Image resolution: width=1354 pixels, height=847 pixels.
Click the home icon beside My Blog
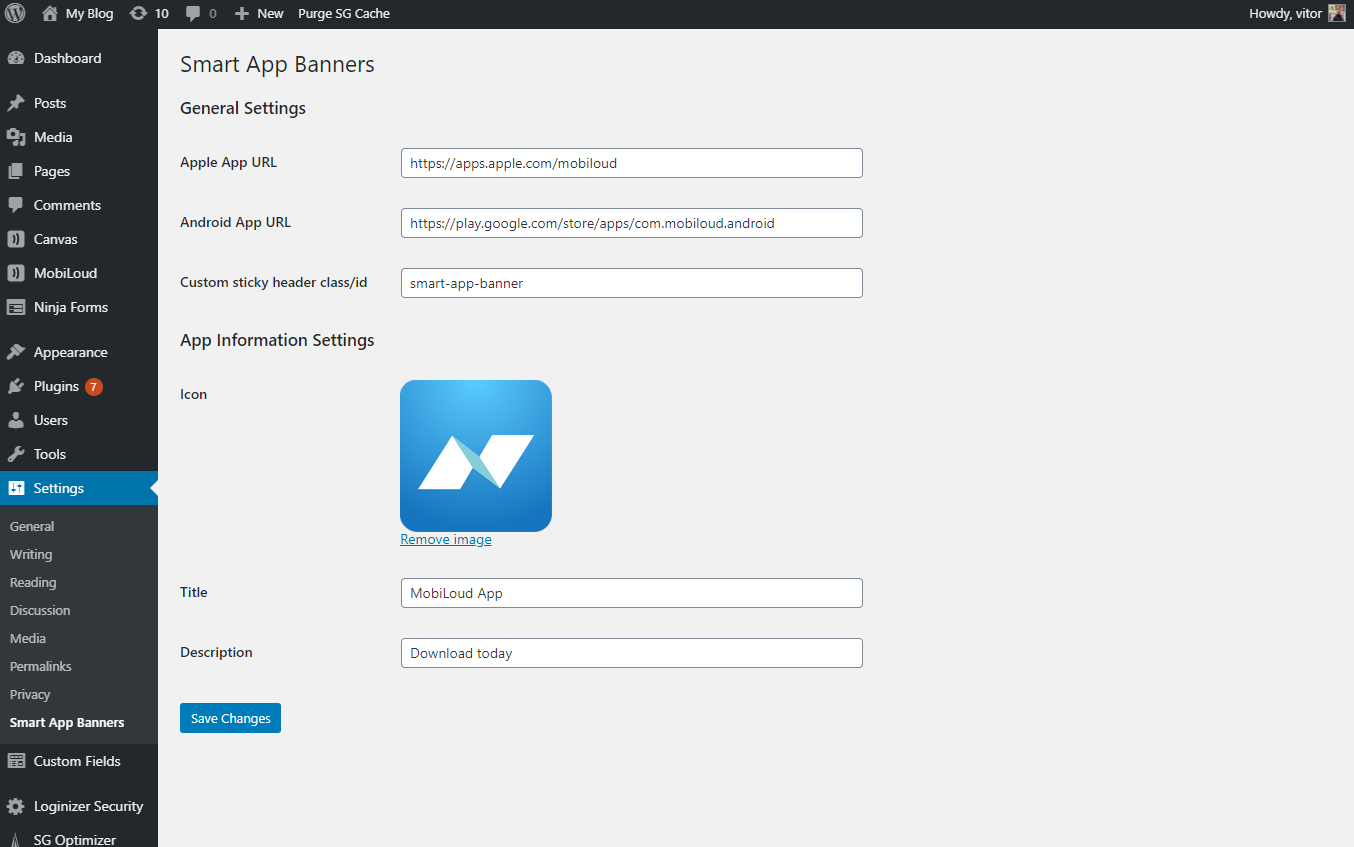[x=50, y=14]
